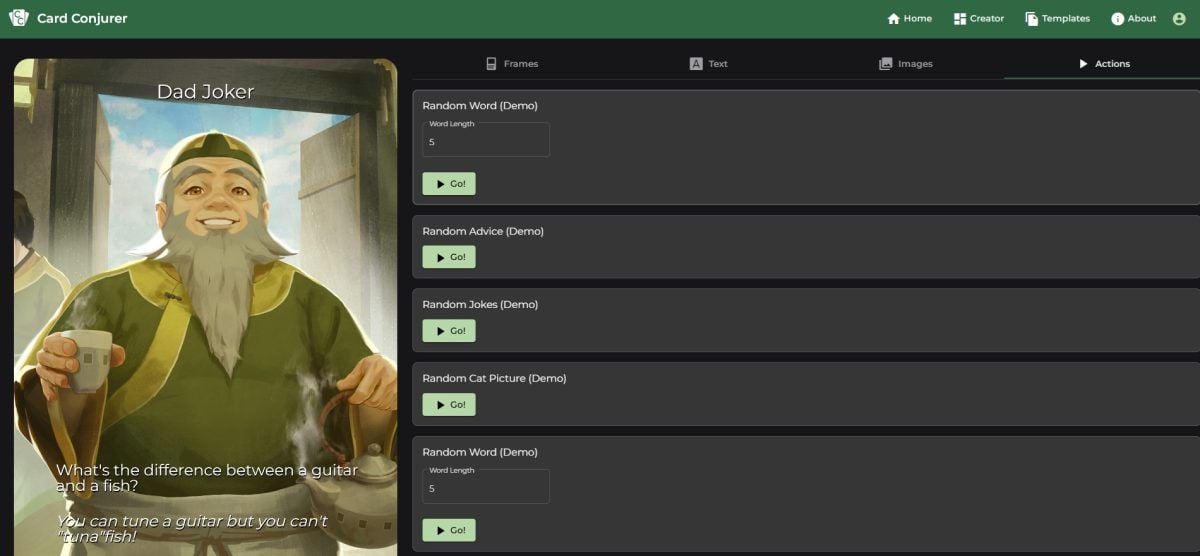Run the Random Advice Go! button

click(449, 257)
